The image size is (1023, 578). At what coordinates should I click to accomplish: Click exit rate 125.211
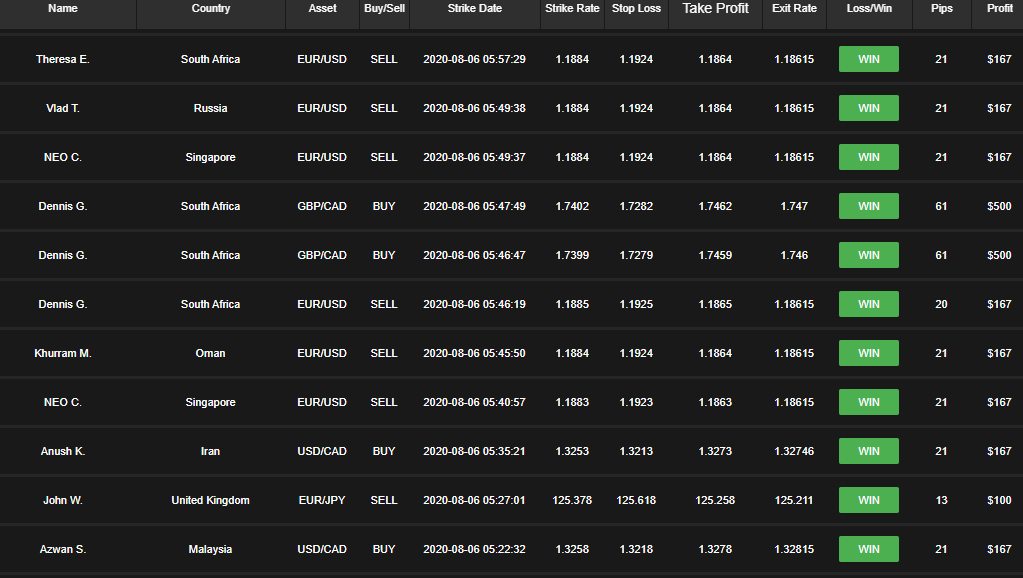(794, 500)
